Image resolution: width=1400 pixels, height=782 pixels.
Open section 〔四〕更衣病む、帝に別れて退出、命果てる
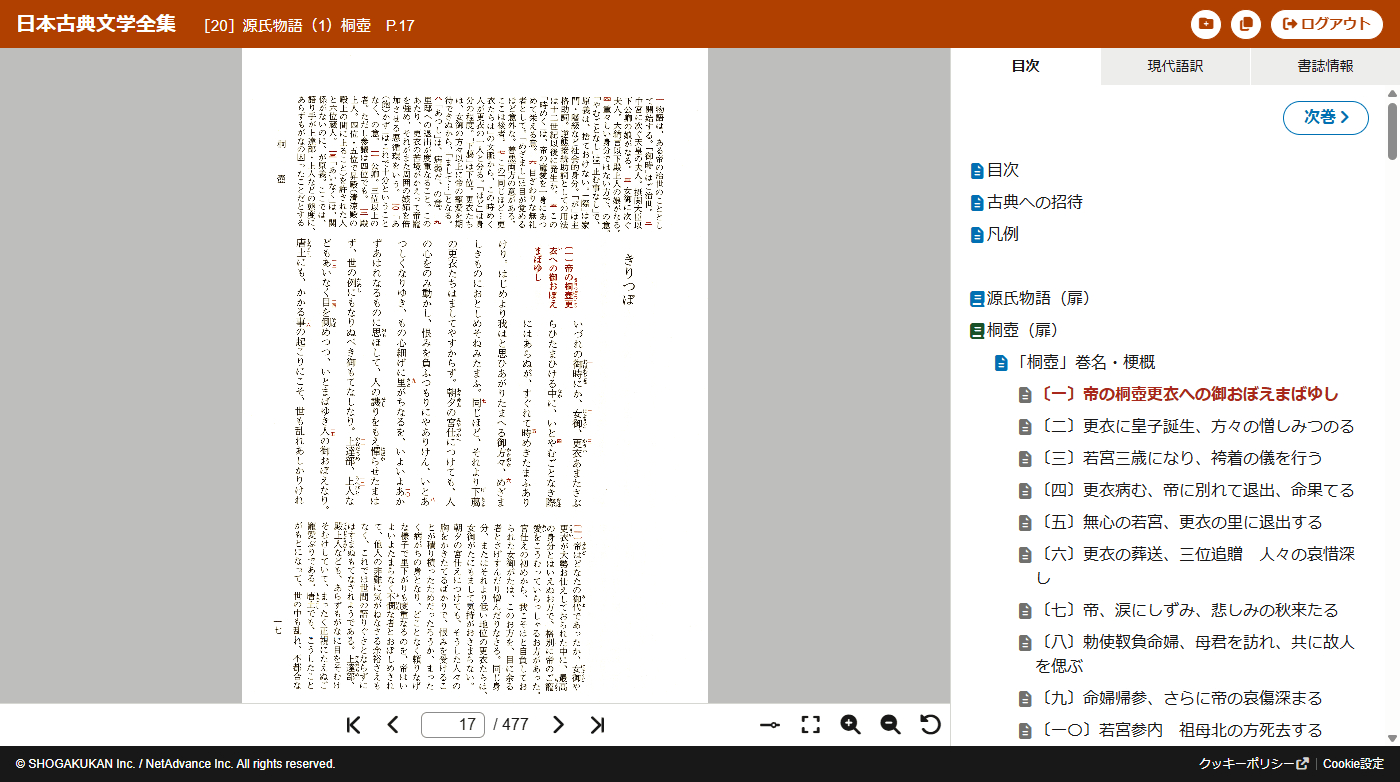(1197, 490)
